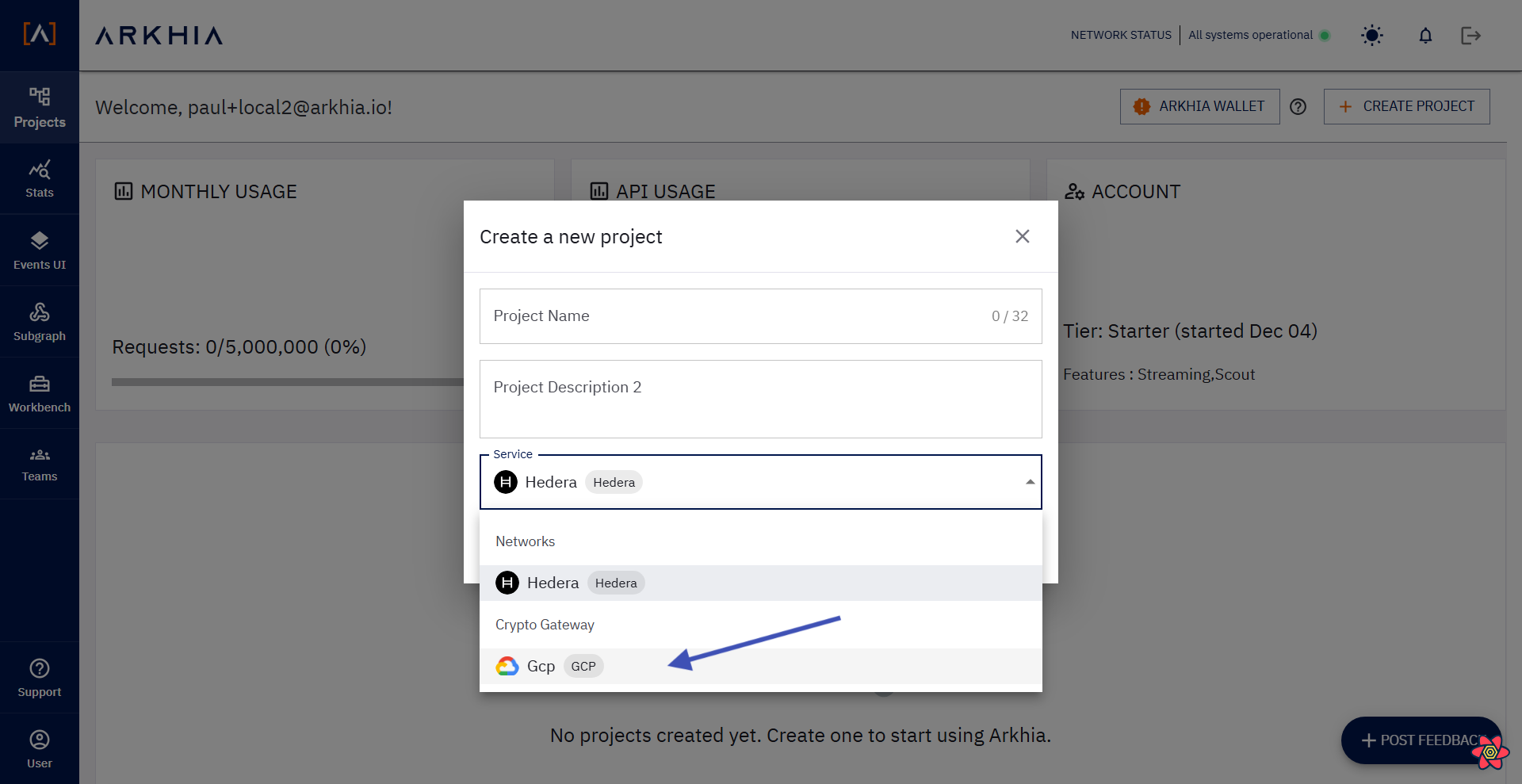Click the CREATE PROJECT button
Viewport: 1522px width, 784px height.
coord(1406,106)
